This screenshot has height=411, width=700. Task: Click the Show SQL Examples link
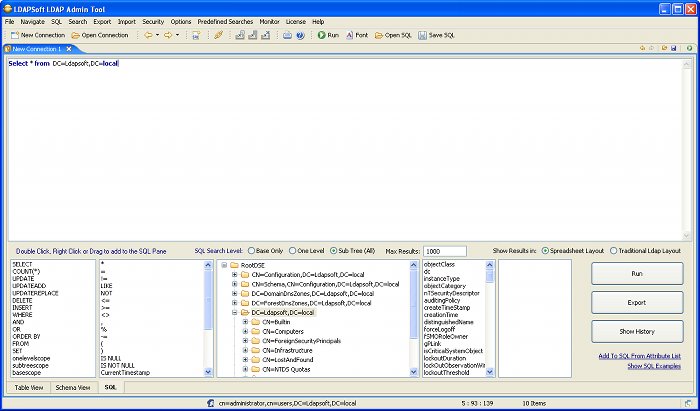click(x=654, y=366)
